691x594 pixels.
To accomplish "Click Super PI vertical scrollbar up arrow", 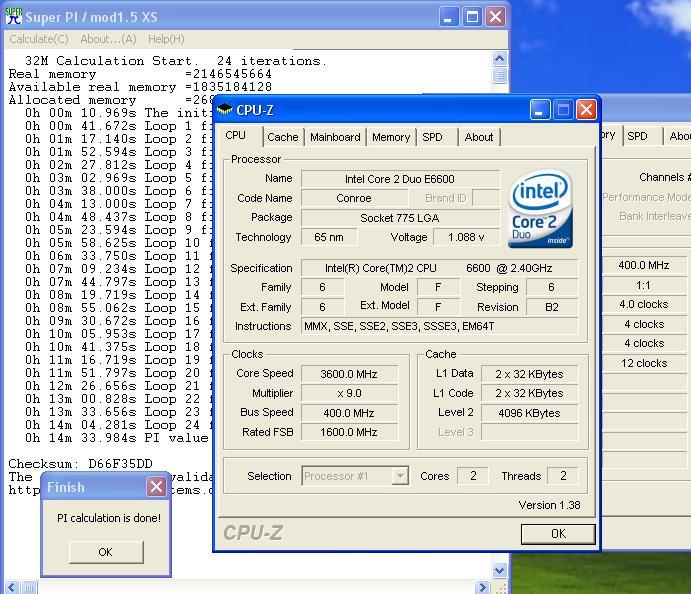I will pyautogui.click(x=499, y=59).
